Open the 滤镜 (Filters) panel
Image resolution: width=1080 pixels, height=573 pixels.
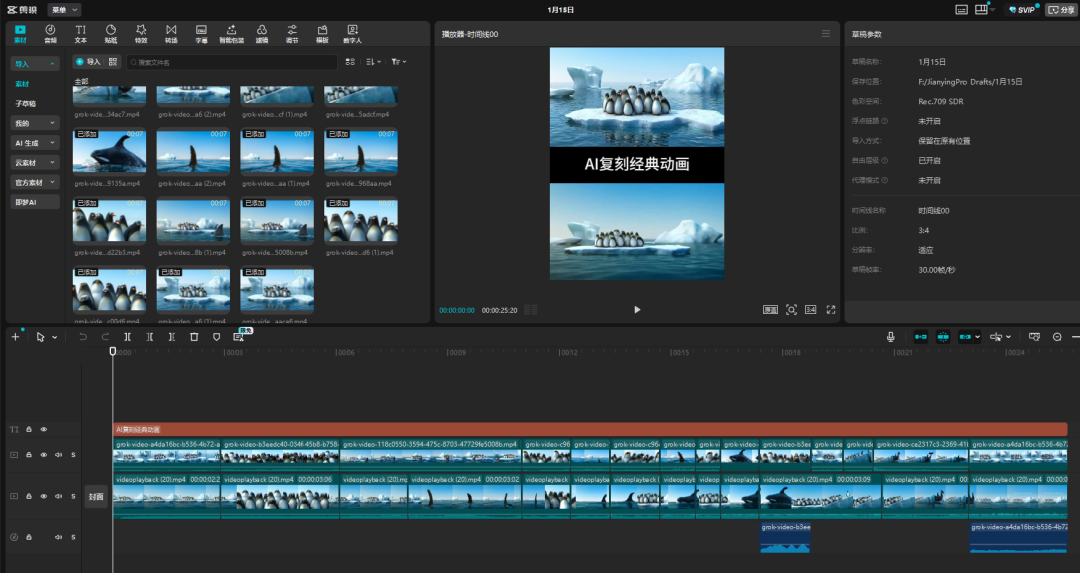[x=262, y=34]
